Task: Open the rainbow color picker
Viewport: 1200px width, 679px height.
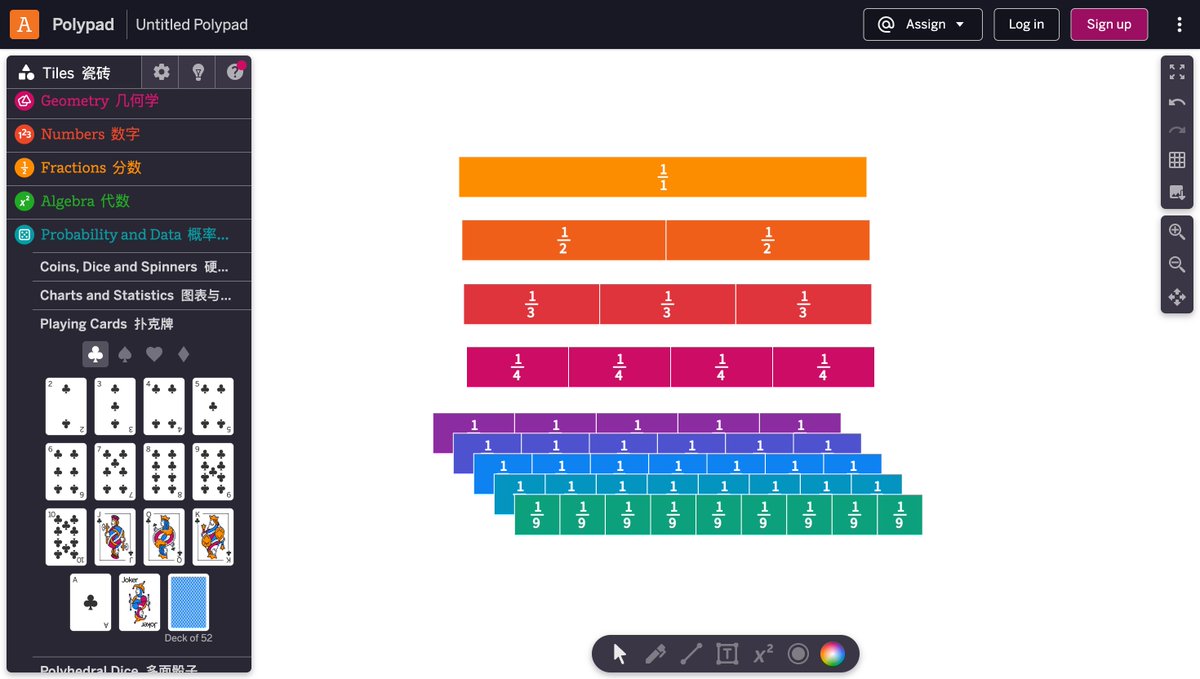Action: 832,654
